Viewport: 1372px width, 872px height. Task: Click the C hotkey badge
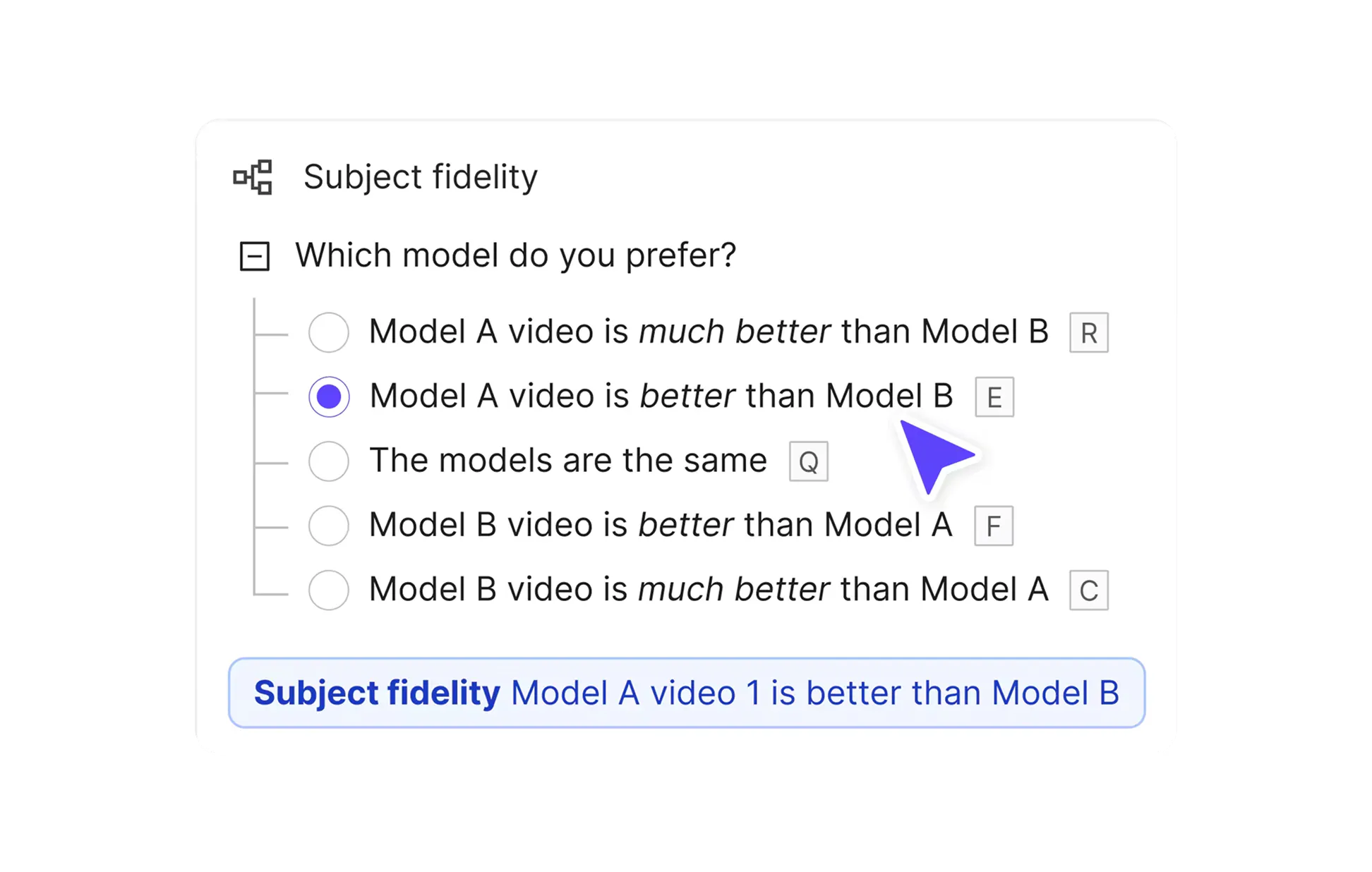tap(1088, 591)
